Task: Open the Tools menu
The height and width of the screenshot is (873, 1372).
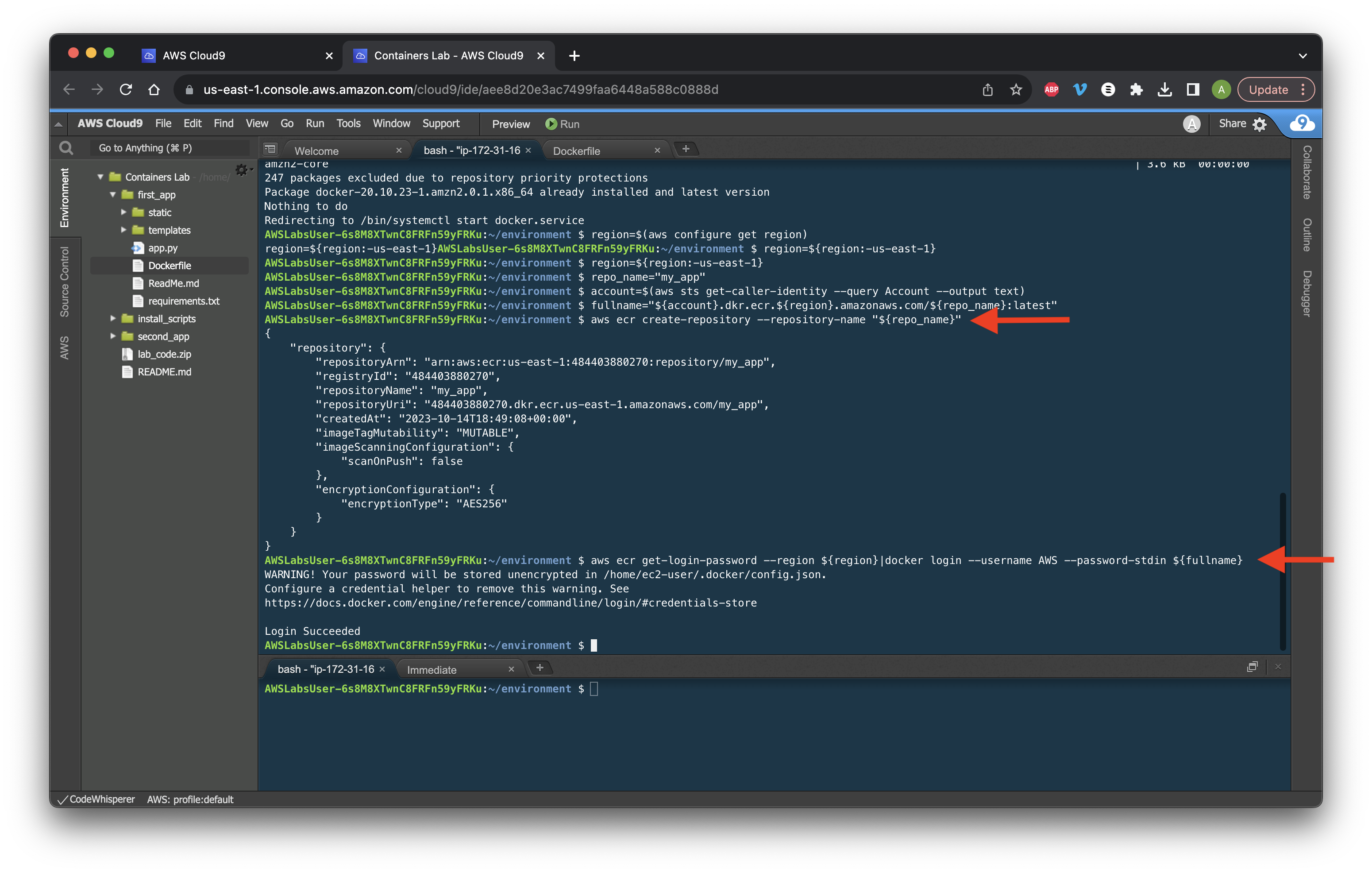Action: [348, 123]
